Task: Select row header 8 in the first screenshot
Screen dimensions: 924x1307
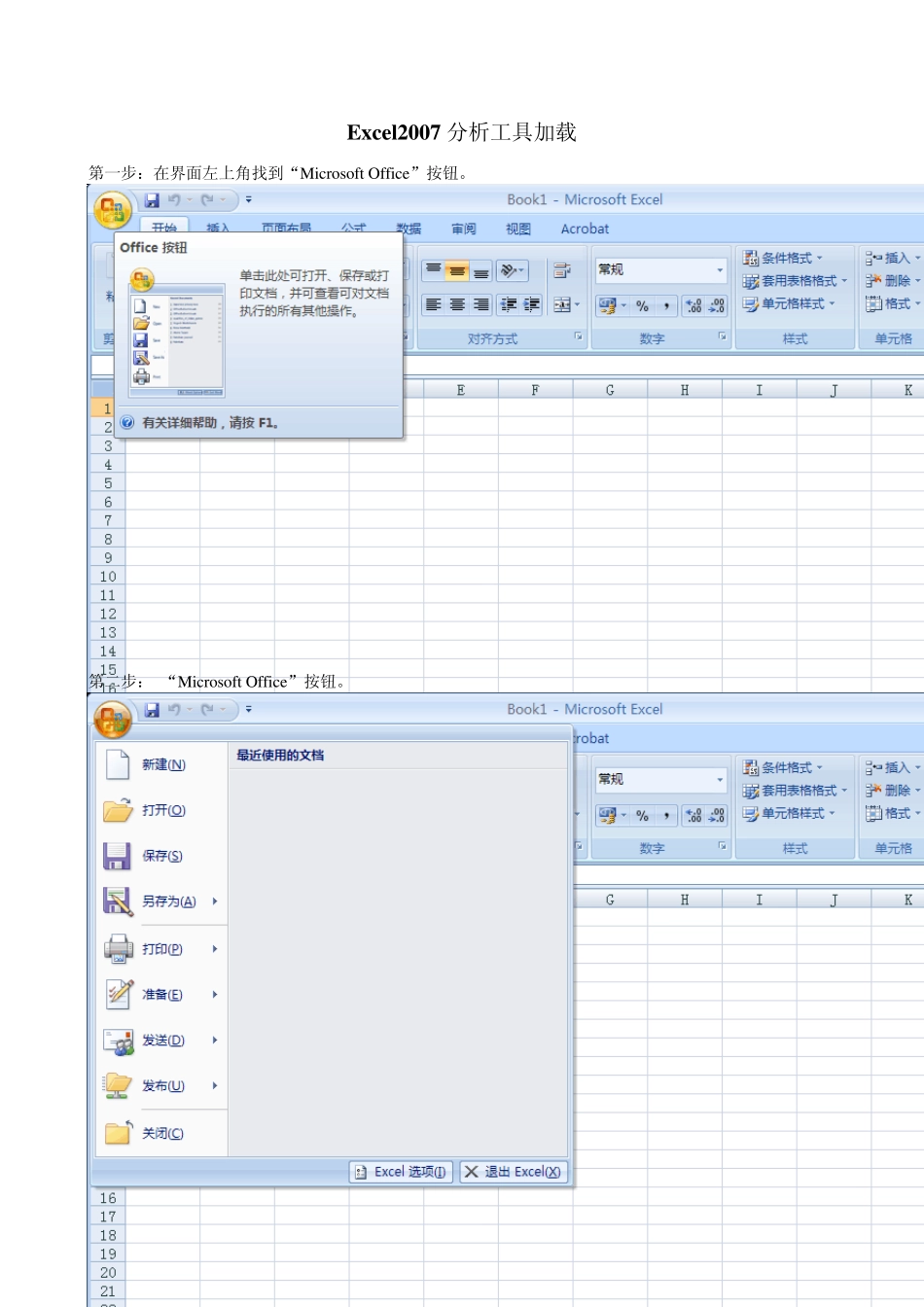Action: (108, 539)
